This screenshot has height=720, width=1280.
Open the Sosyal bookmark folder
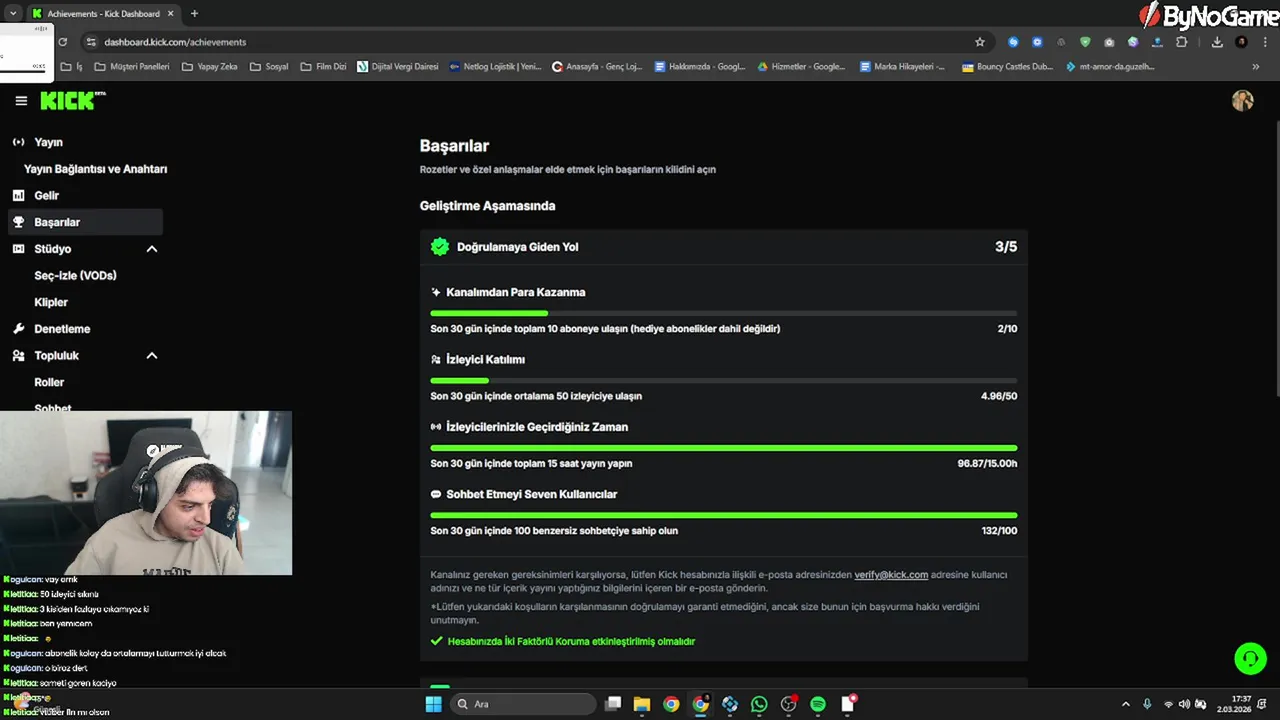click(x=269, y=67)
